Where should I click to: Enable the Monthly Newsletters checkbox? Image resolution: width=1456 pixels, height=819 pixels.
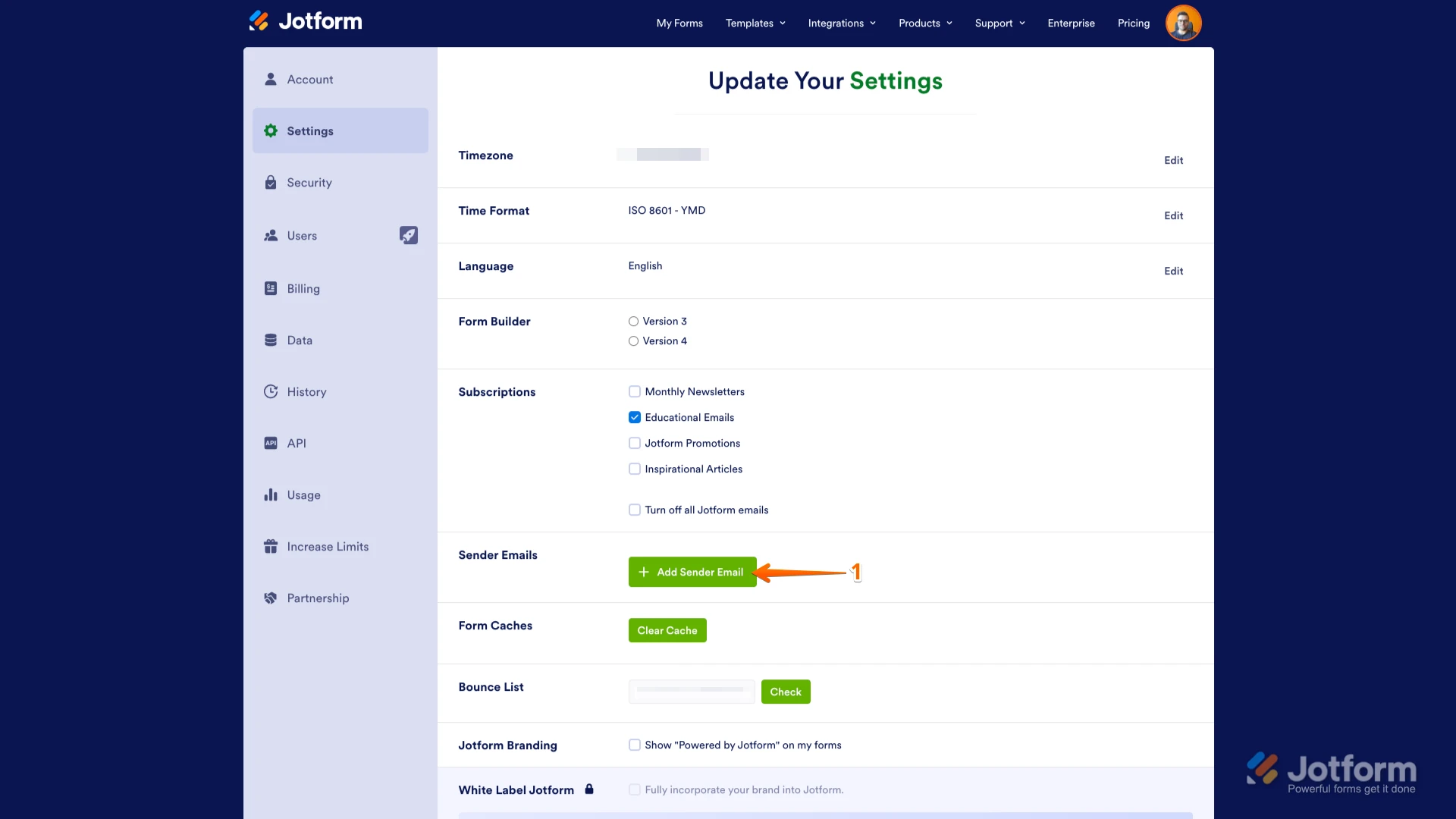click(635, 391)
